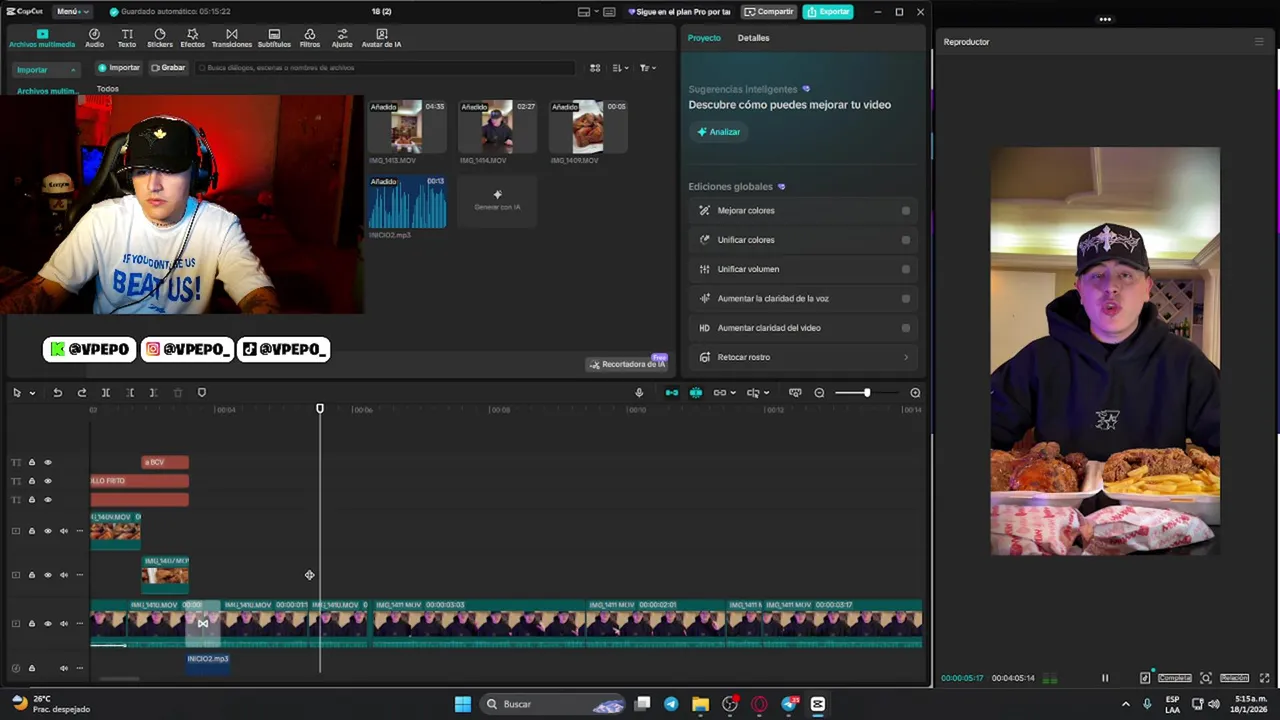
Task: Switch to the Detalles tab
Action: (x=753, y=38)
